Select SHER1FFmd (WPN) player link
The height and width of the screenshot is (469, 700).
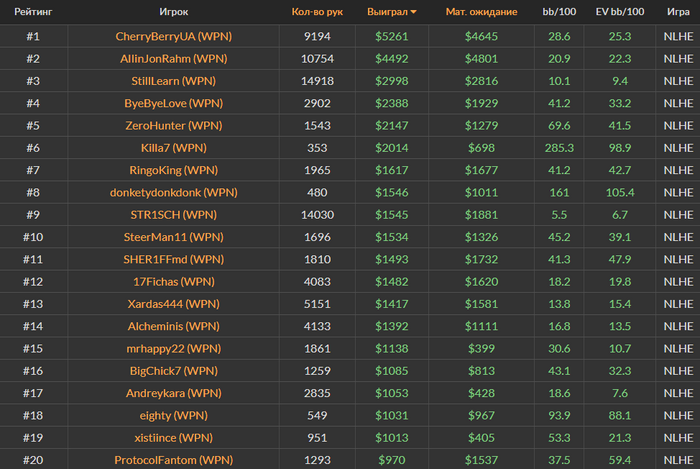[x=174, y=259]
